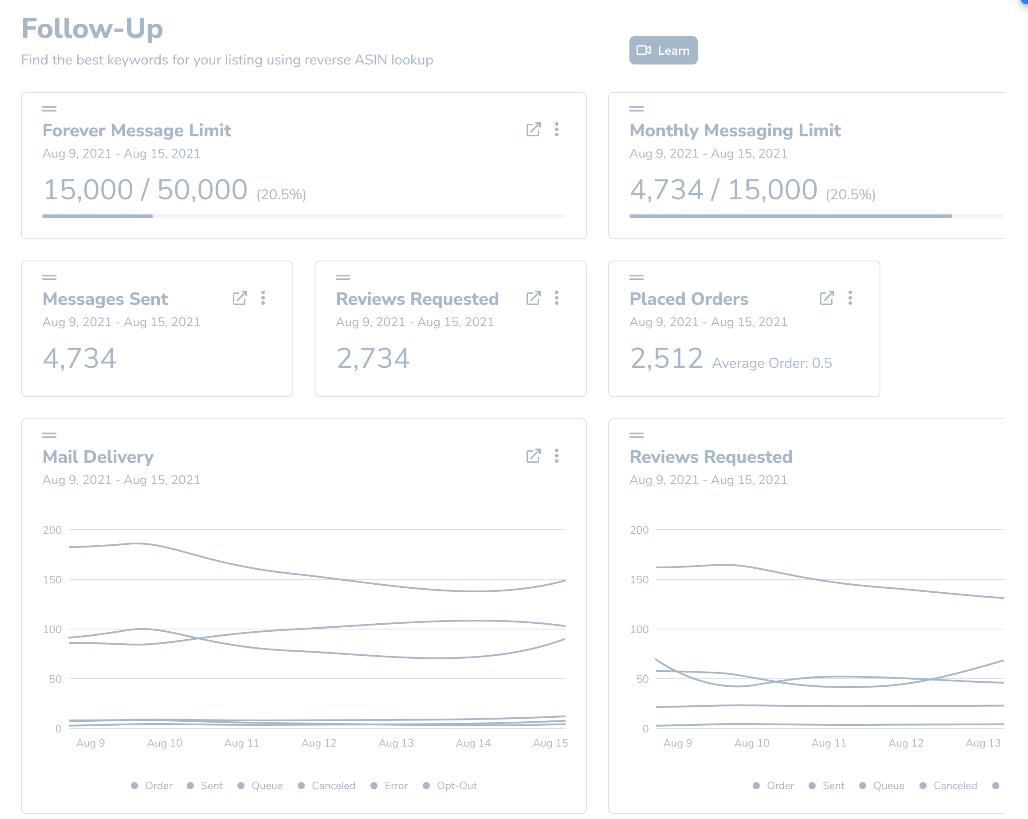Screen dimensions: 1028x819
Task: Open options menu on Reviews Requested stat card
Action: pos(557,298)
